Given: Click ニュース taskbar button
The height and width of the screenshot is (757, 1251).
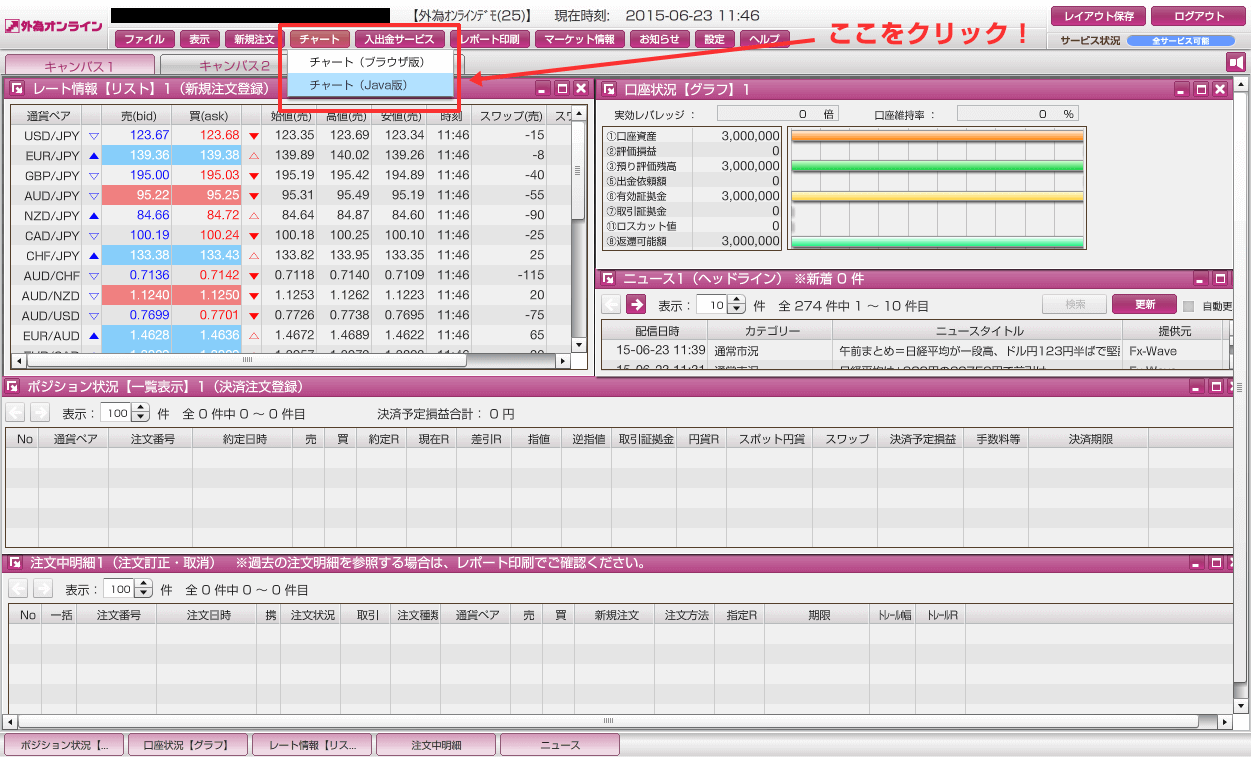Looking at the screenshot, I should coord(560,745).
